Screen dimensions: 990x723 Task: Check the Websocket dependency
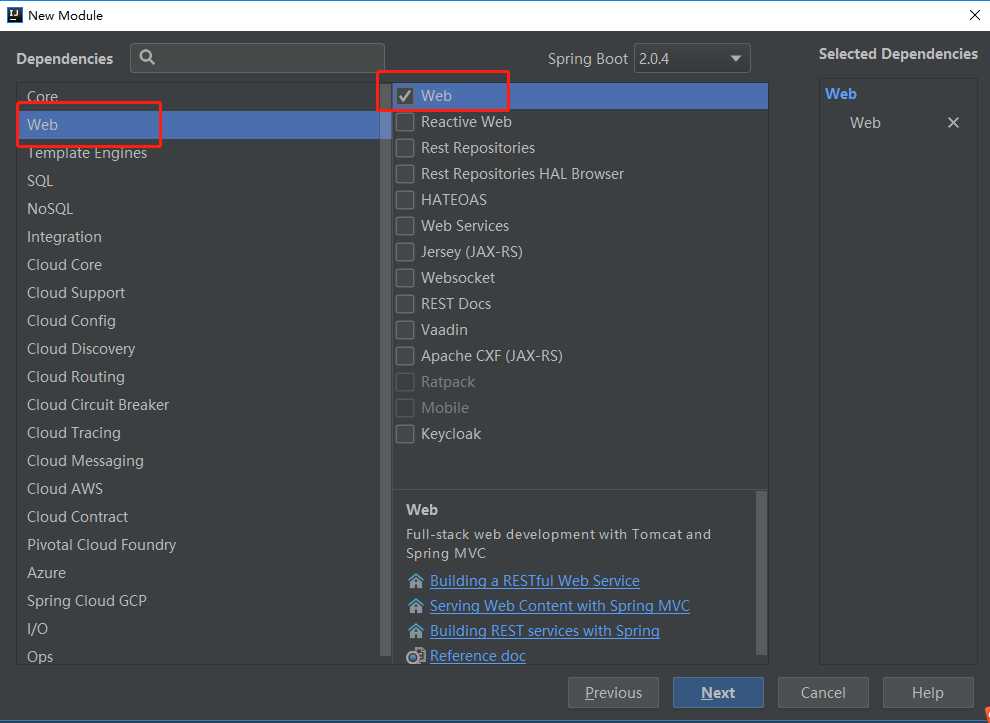[x=405, y=278]
